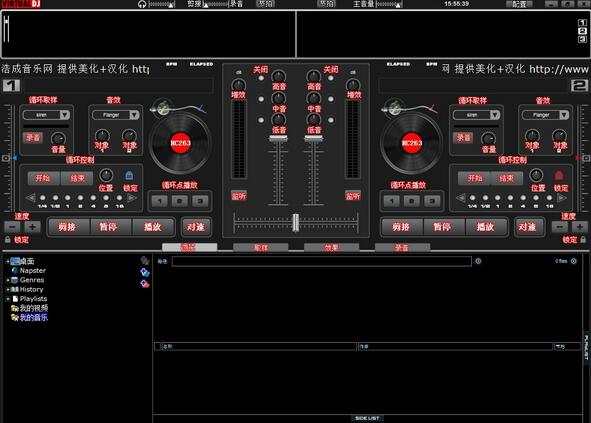
Task: Set deck 2 loop length to 8 beats
Action: pos(536,198)
